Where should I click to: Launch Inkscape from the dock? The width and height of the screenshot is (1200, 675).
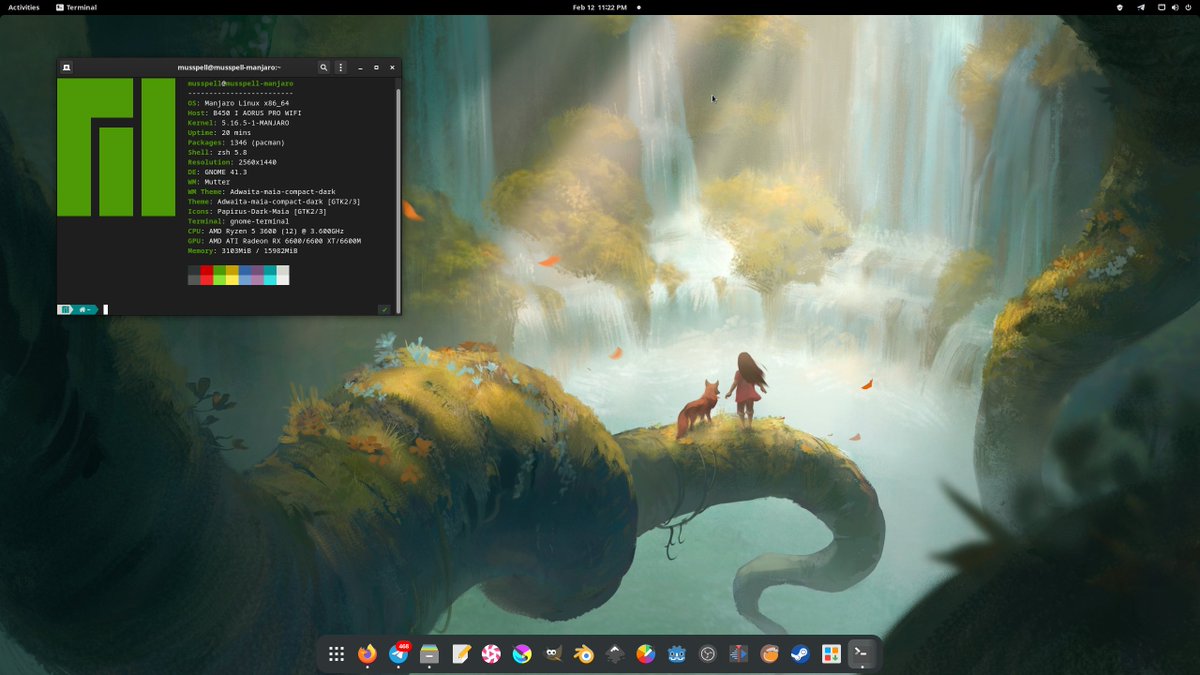click(x=615, y=654)
